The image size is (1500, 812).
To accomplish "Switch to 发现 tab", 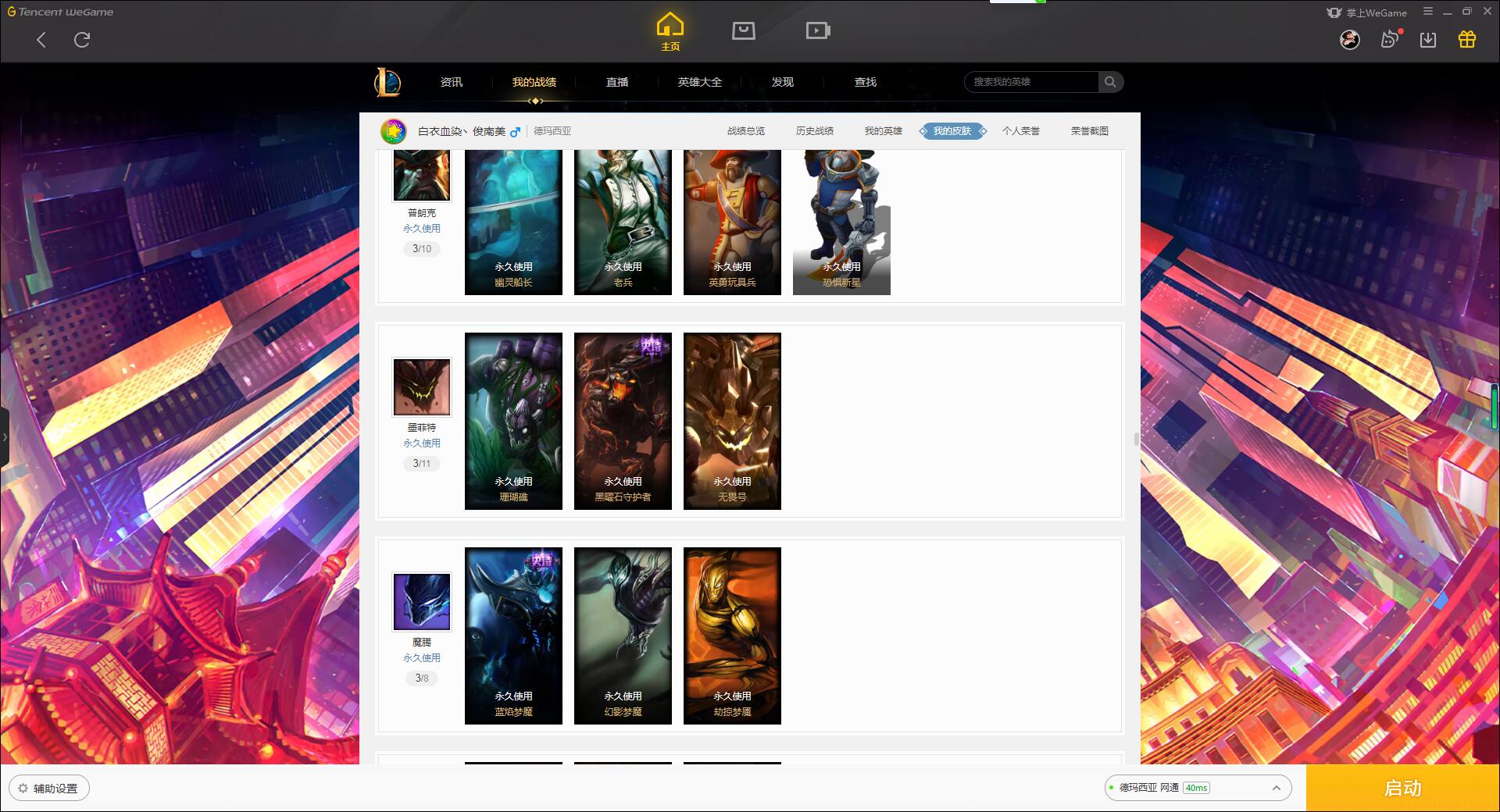I will tap(783, 82).
